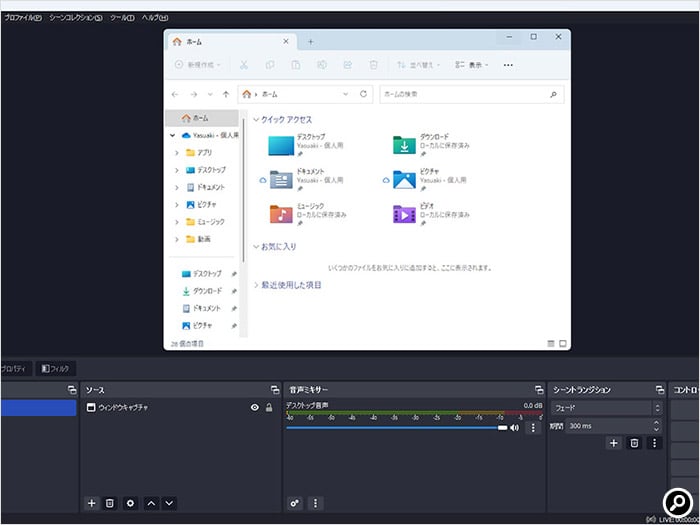Open the プロファイル menu
700x525 pixels.
tap(22, 18)
